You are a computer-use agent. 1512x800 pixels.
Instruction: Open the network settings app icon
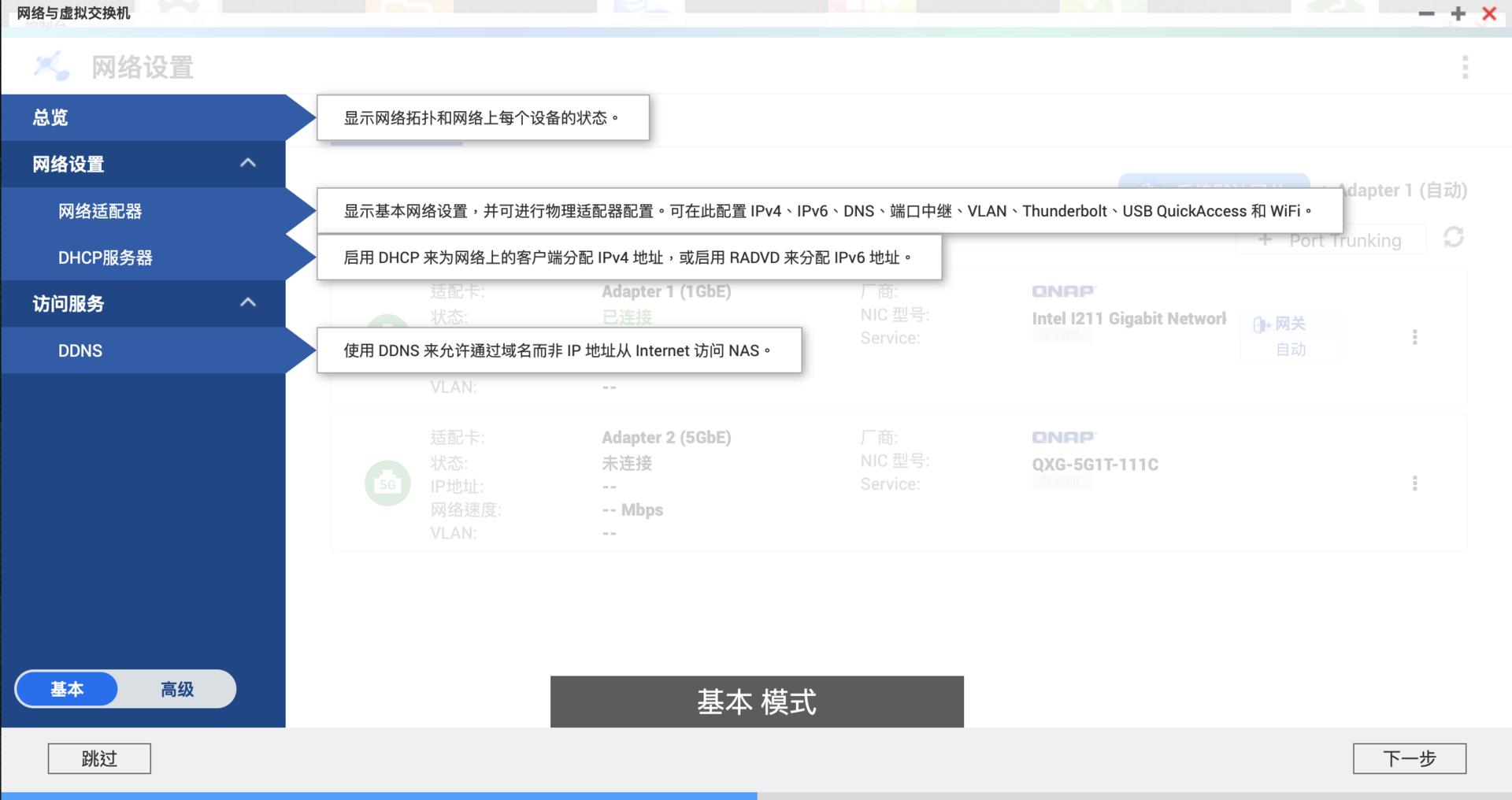pos(52,66)
